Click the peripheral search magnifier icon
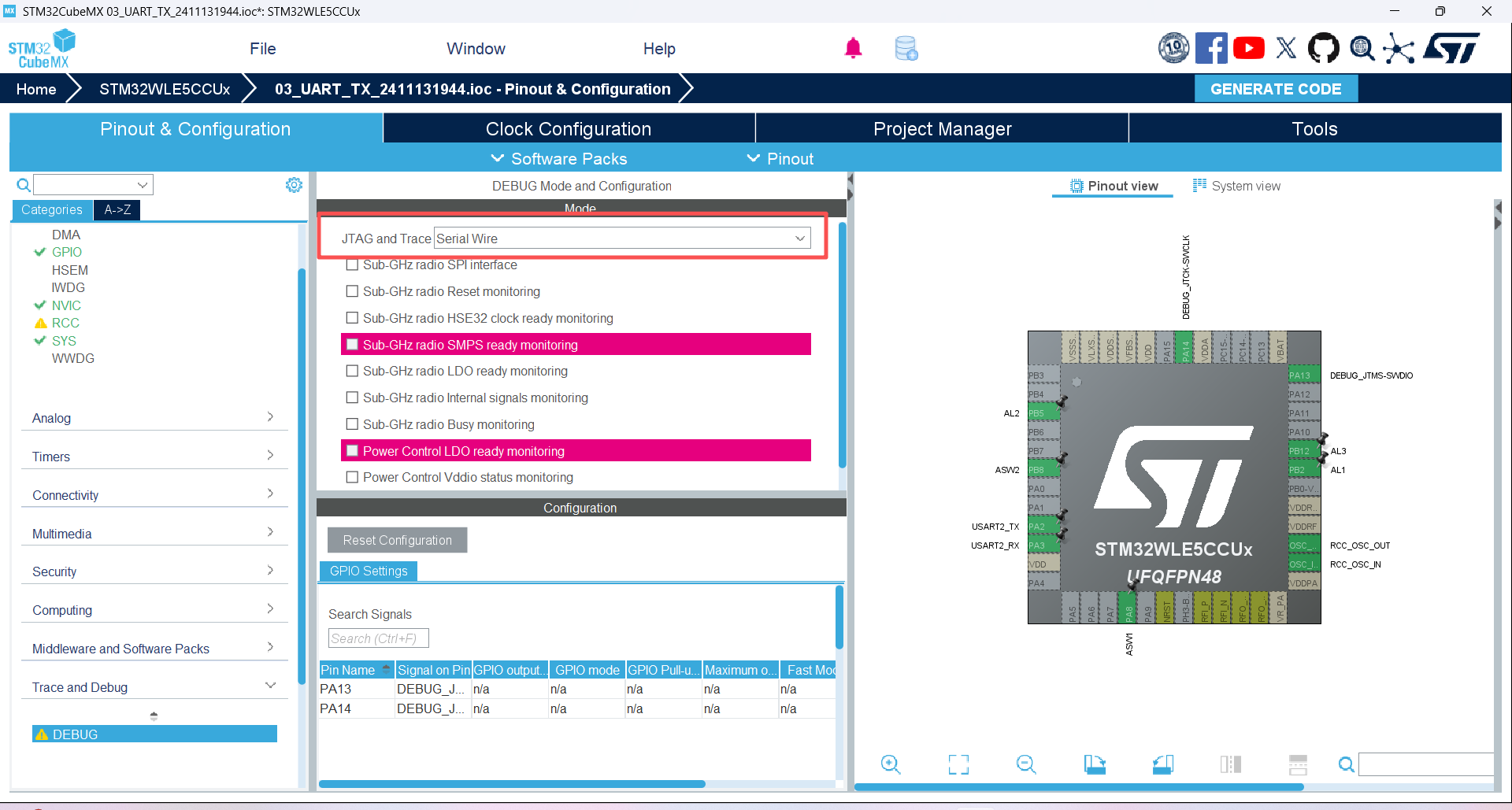 pos(24,185)
